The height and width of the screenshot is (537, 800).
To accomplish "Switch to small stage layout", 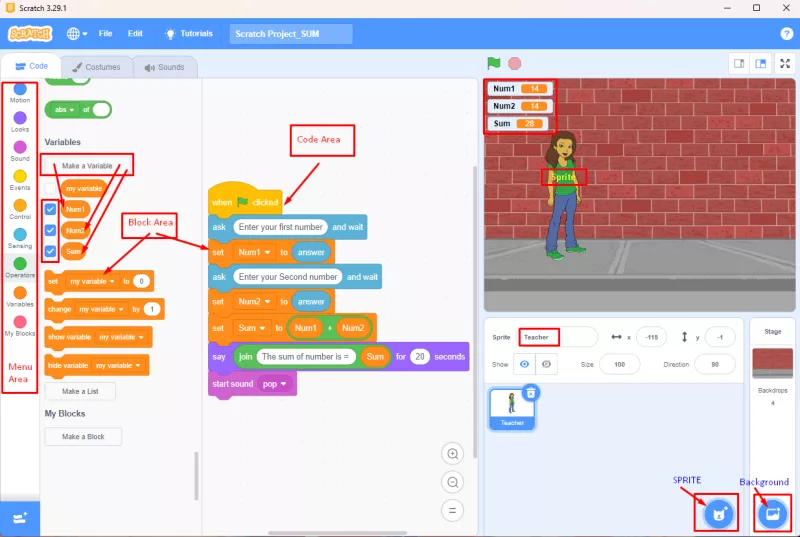I will point(739,64).
